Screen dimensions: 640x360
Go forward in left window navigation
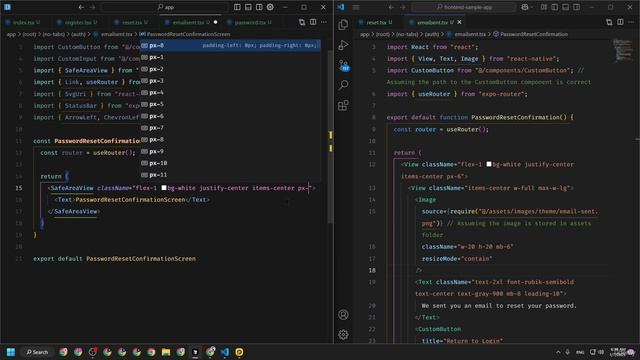click(x=92, y=7)
